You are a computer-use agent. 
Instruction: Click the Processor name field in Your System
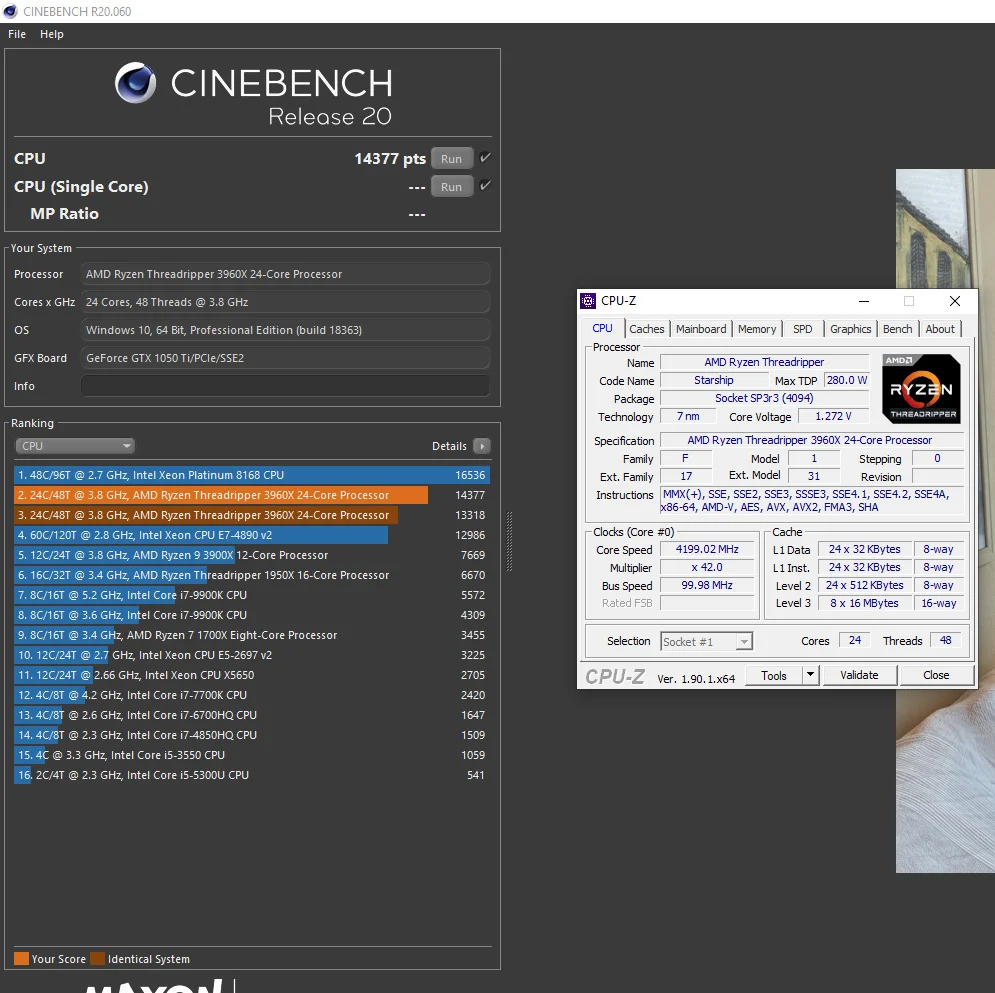pyautogui.click(x=285, y=274)
